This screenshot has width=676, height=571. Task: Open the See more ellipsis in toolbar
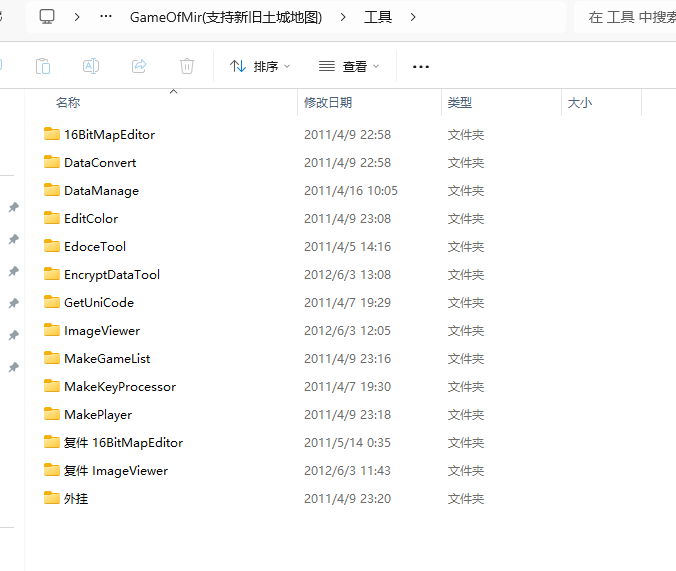(421, 67)
